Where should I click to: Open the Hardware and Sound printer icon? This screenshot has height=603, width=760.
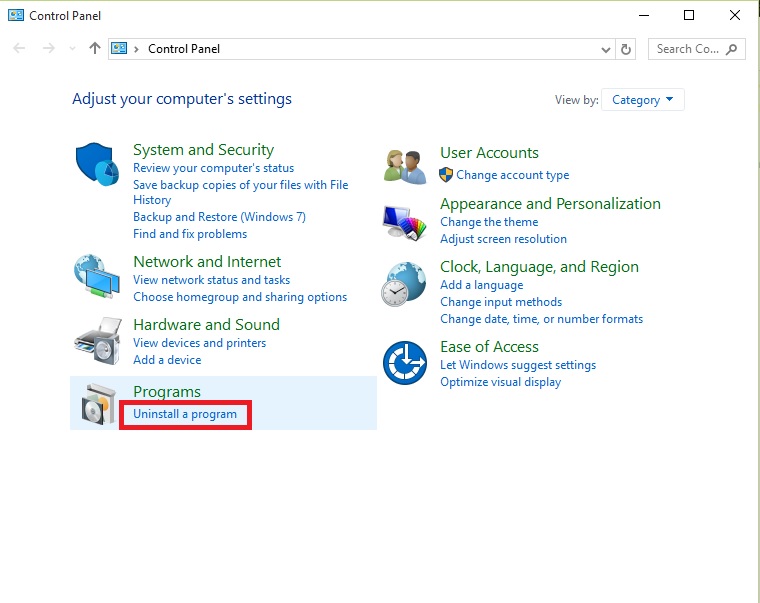pos(97,341)
